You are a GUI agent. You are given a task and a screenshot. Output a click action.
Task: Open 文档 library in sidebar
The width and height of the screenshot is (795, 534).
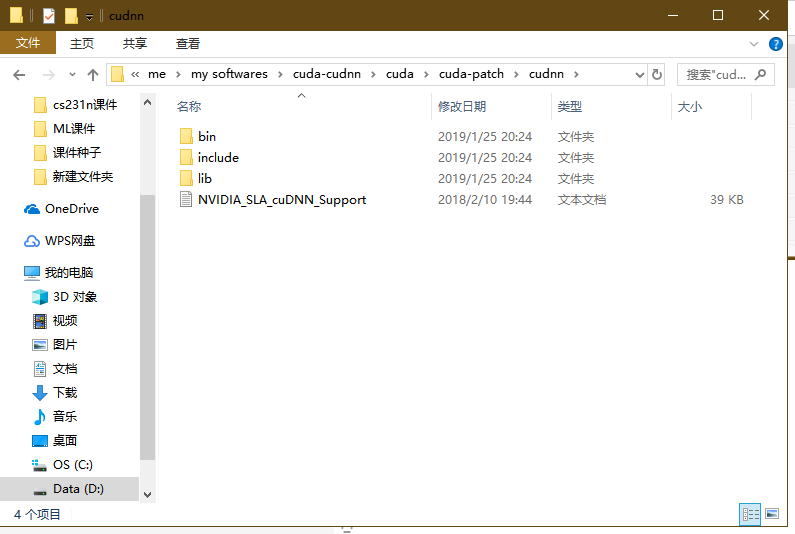[55, 369]
